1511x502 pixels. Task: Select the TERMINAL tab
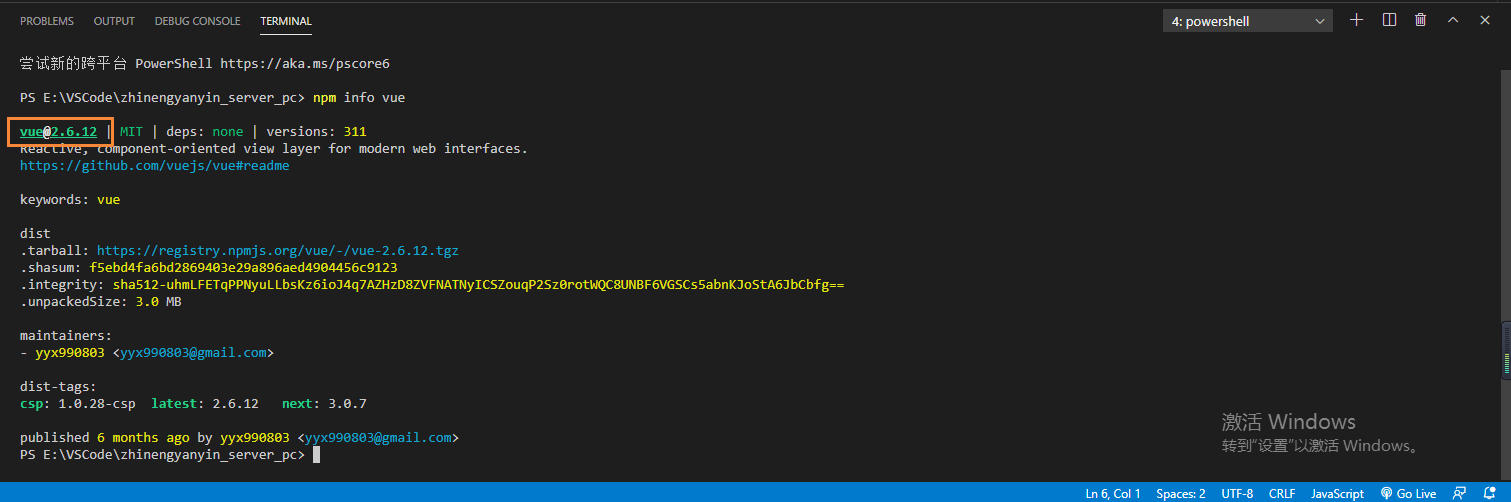tap(286, 21)
